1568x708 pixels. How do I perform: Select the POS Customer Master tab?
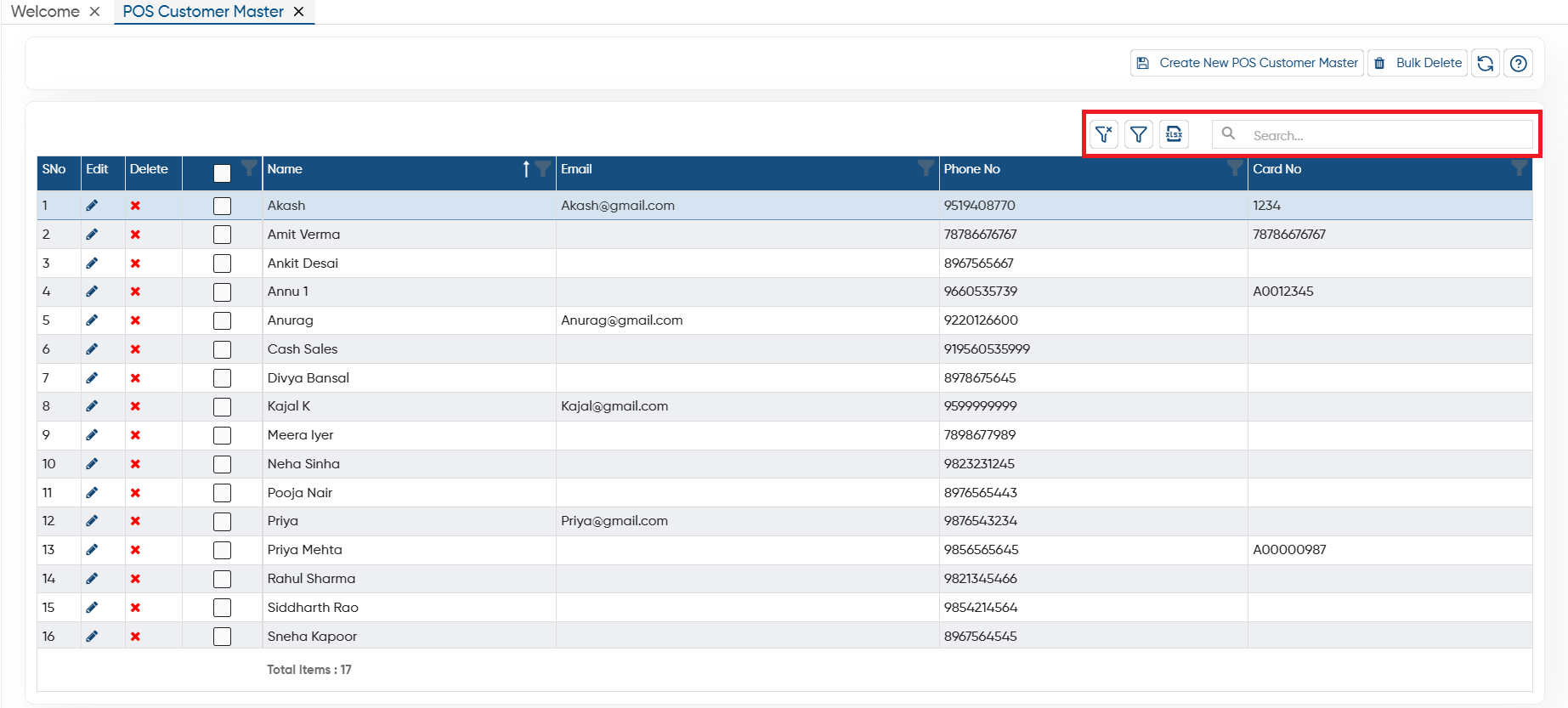[x=203, y=12]
